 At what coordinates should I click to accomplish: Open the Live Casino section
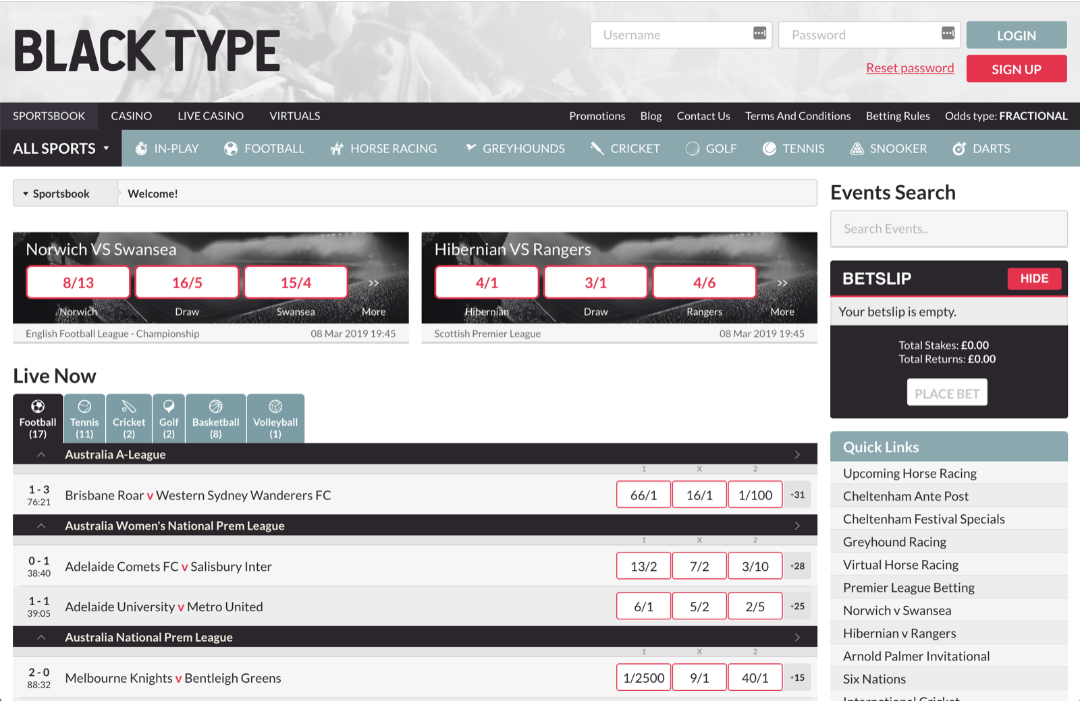(211, 116)
